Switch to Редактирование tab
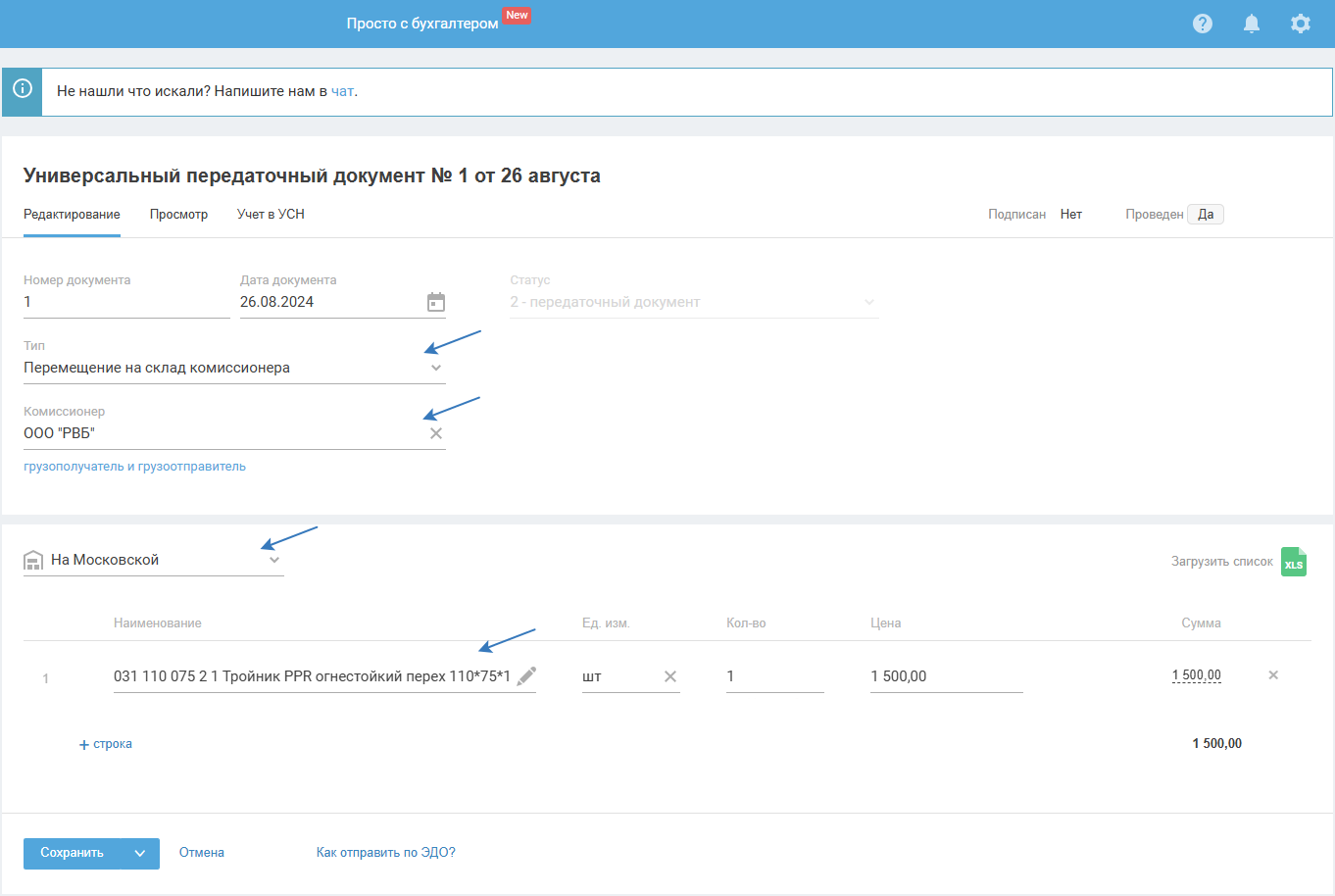 (72, 215)
